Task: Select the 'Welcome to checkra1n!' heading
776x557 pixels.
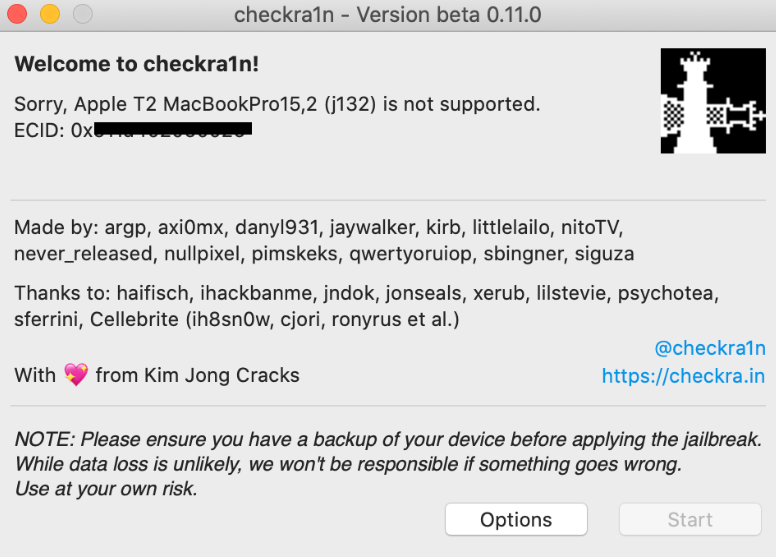Action: (137, 64)
